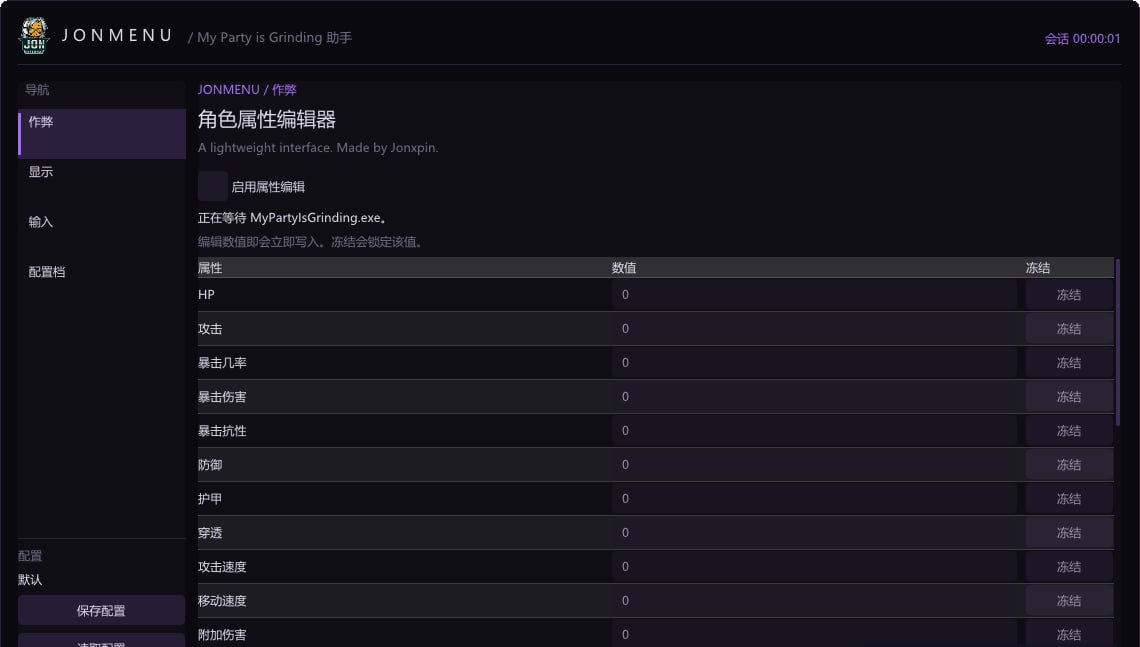Toggle 冻结 for the 攻击 row

click(1069, 329)
